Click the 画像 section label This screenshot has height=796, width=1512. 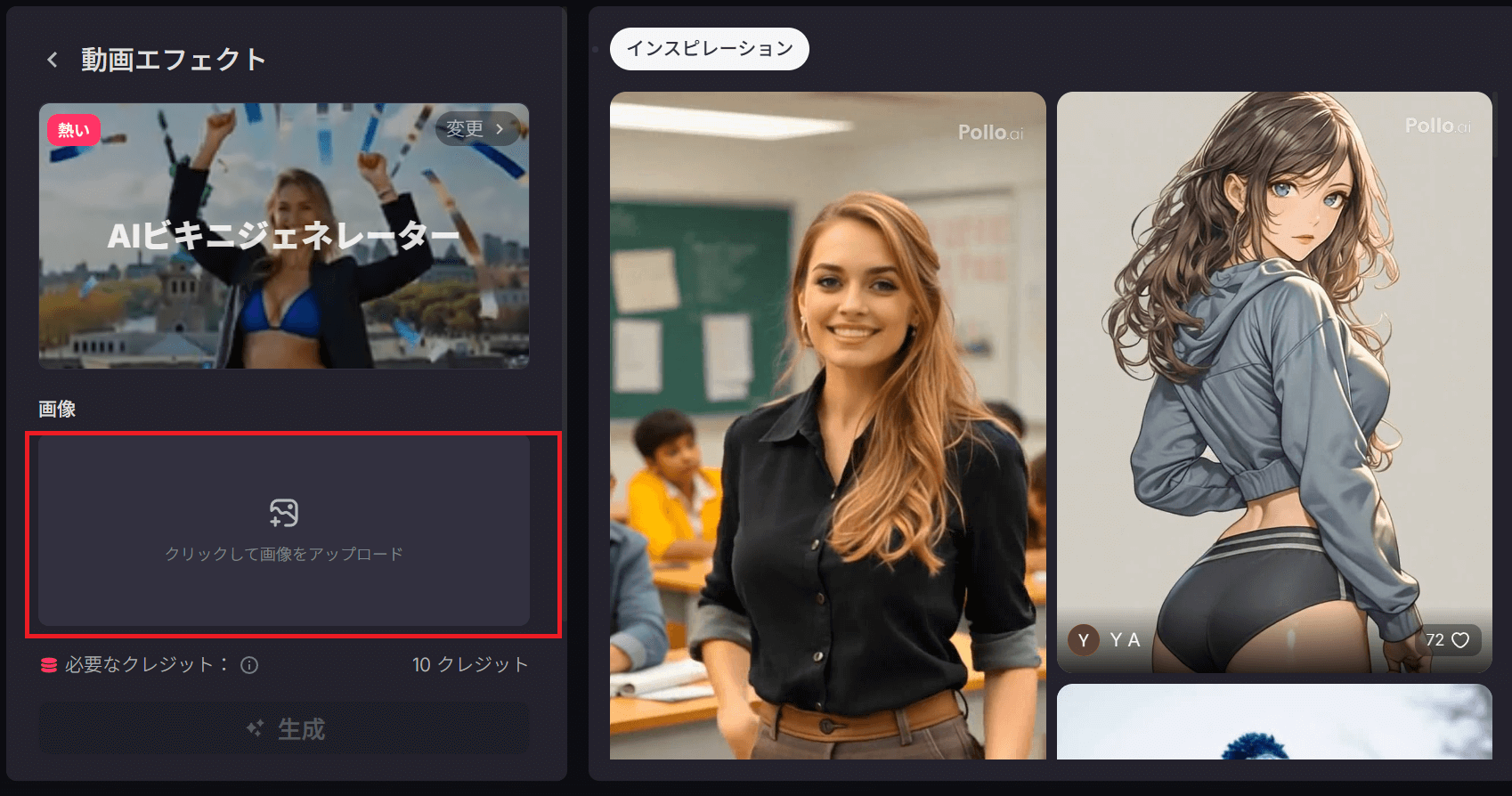[x=57, y=409]
